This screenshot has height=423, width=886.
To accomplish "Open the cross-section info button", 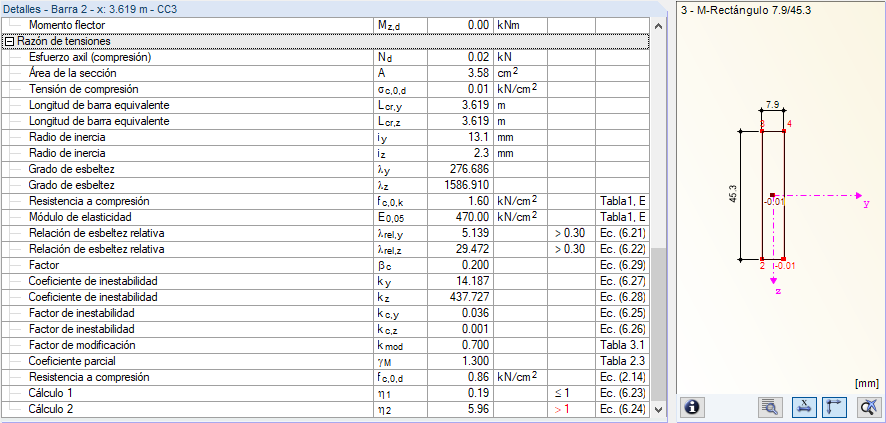I will point(694,406).
